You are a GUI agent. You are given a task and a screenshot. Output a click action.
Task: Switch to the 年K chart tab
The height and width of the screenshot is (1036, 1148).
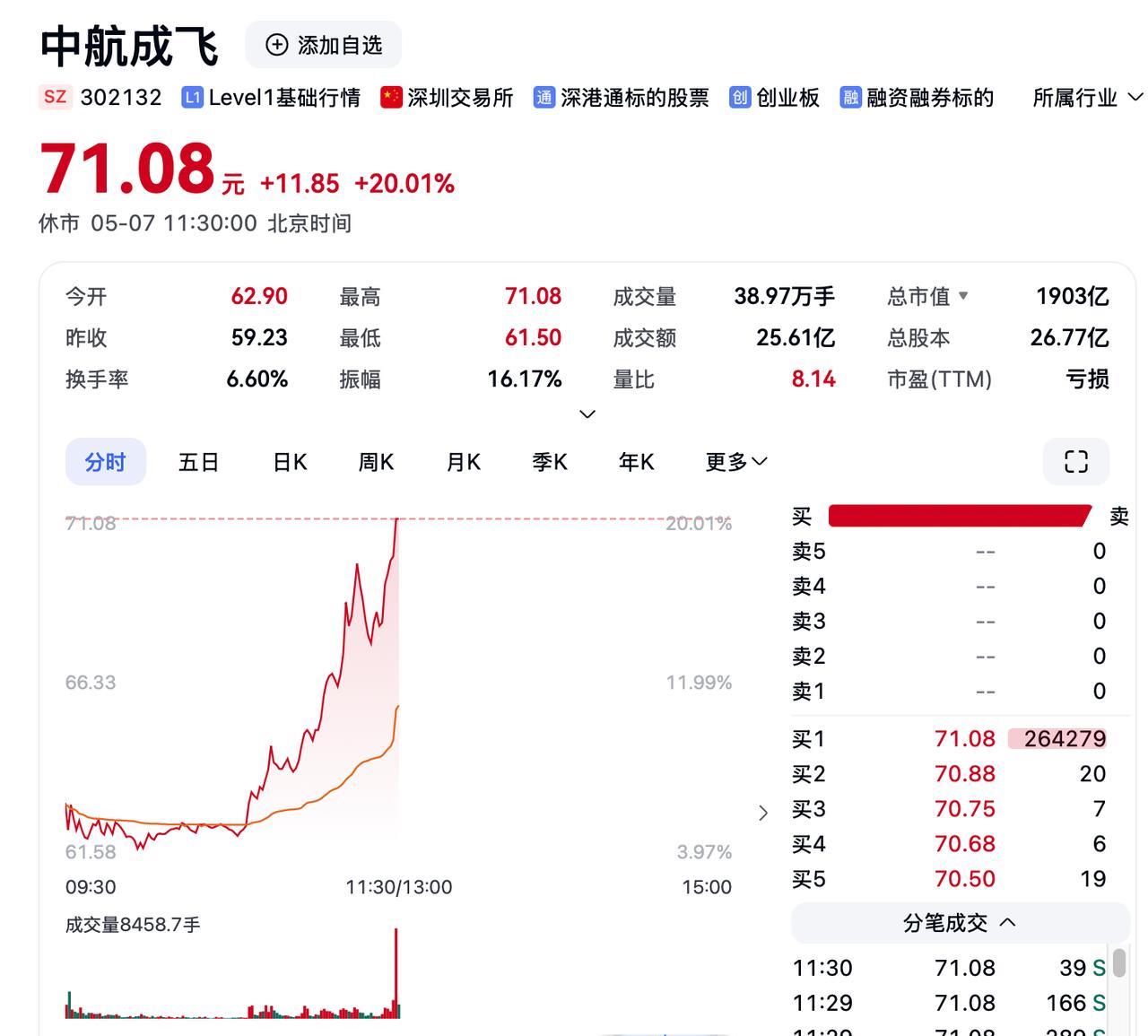coord(636,462)
